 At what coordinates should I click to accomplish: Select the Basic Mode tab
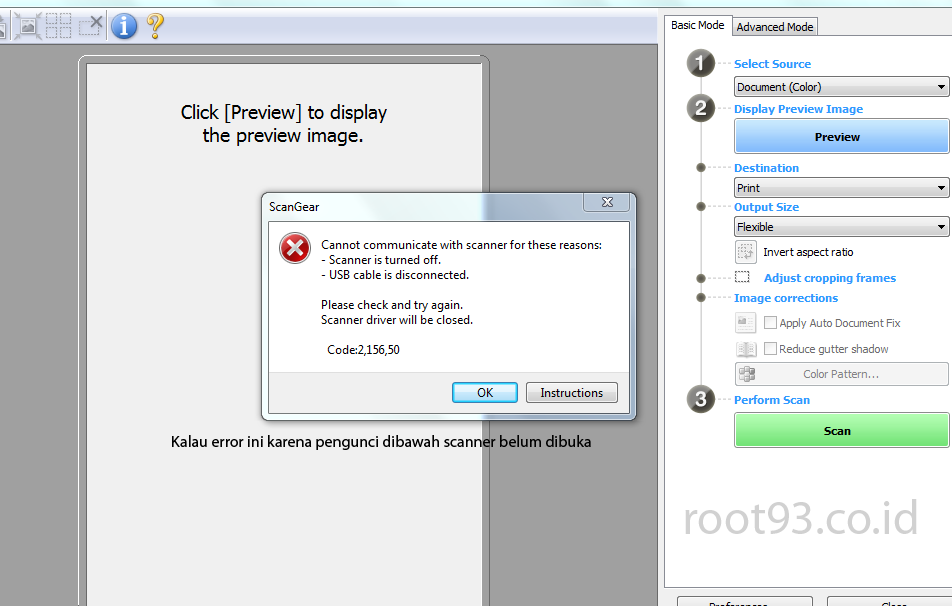(698, 25)
